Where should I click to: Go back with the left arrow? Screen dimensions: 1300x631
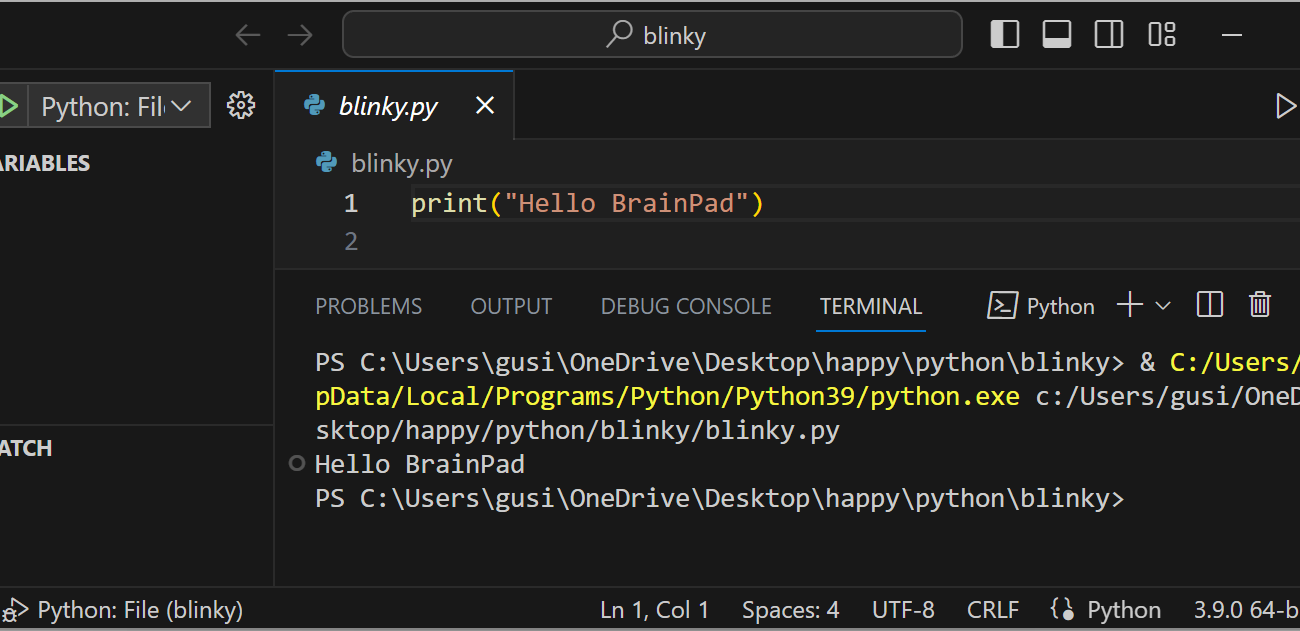coord(247,35)
